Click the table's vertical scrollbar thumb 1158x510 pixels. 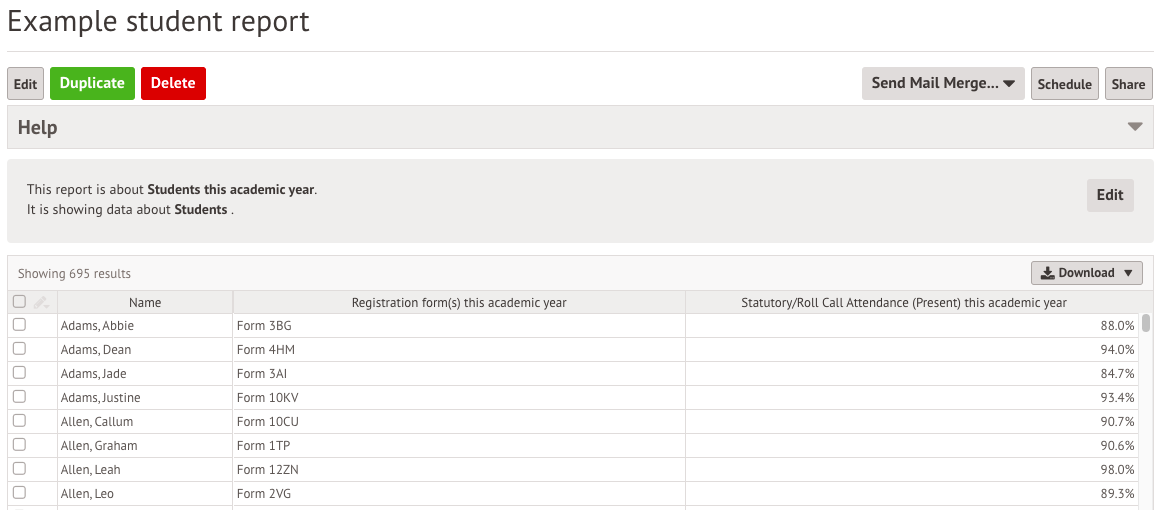(1146, 323)
